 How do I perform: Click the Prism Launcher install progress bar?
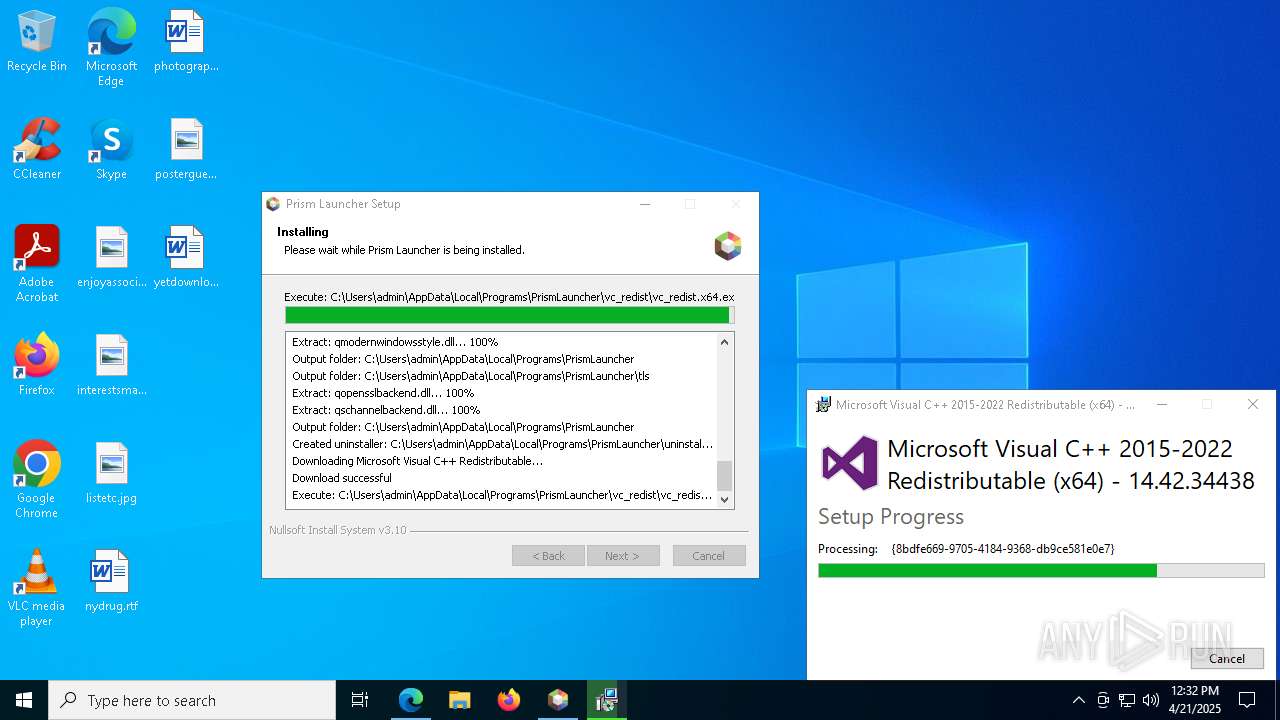click(x=509, y=315)
